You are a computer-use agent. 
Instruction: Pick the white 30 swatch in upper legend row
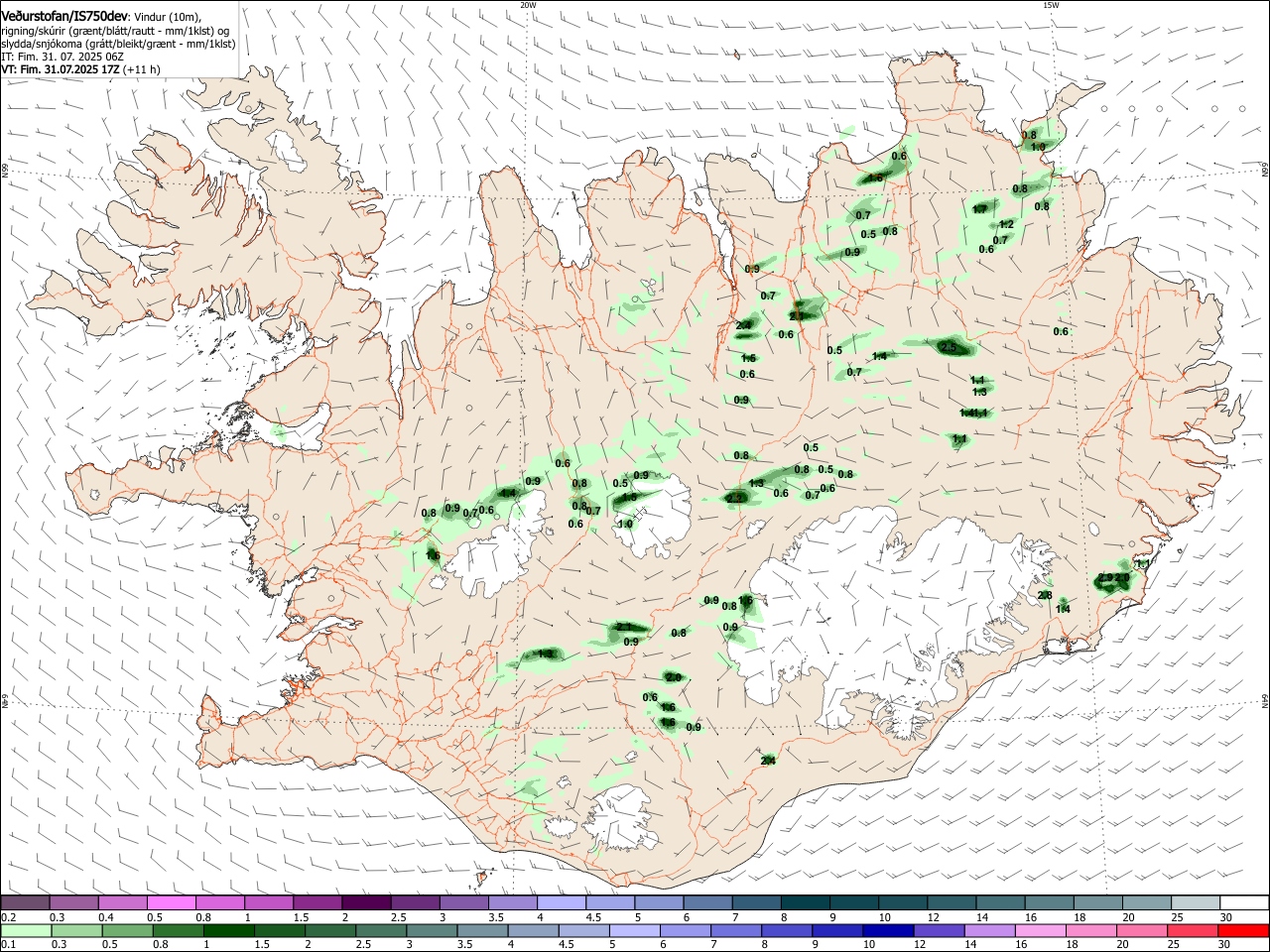(1242, 903)
